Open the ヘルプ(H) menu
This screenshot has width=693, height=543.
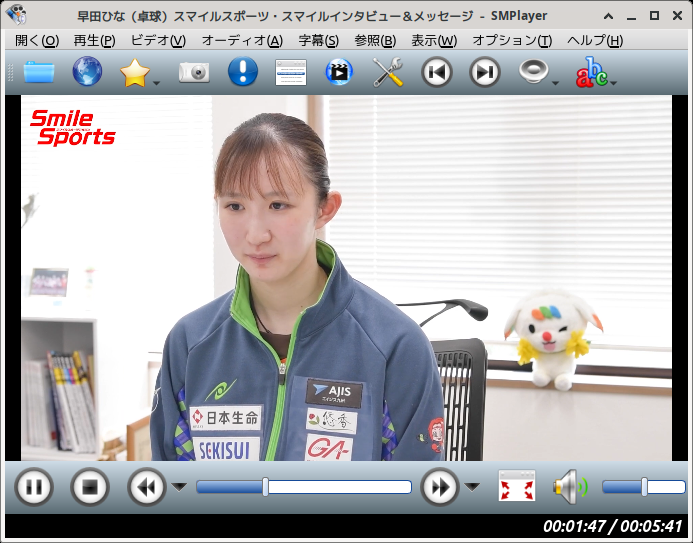[595, 41]
